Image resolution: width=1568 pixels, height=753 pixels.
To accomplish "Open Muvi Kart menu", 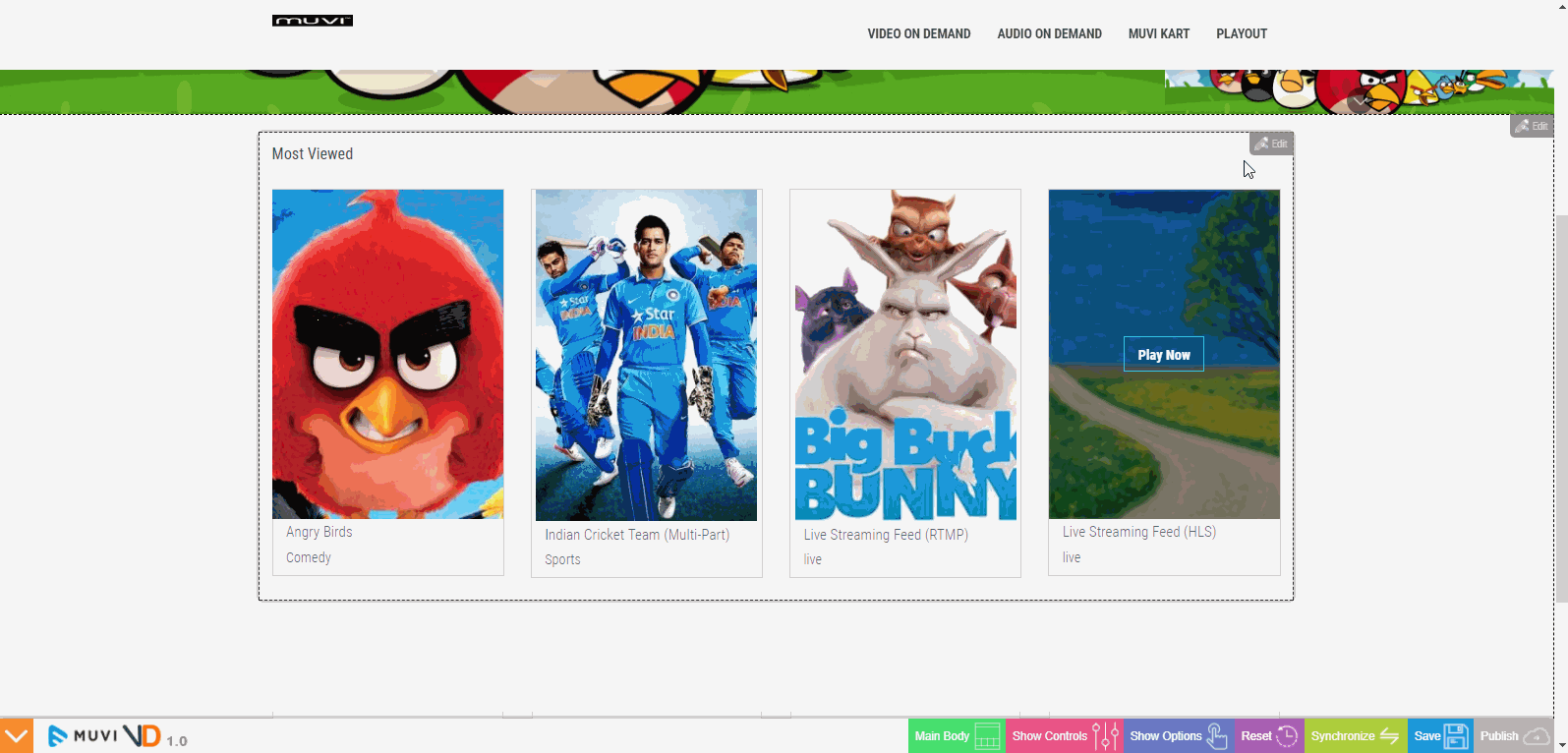I will (1158, 33).
